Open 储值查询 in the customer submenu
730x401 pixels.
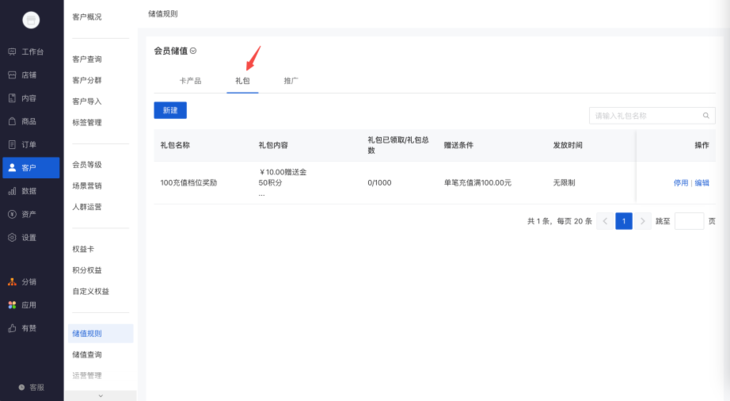click(87, 355)
